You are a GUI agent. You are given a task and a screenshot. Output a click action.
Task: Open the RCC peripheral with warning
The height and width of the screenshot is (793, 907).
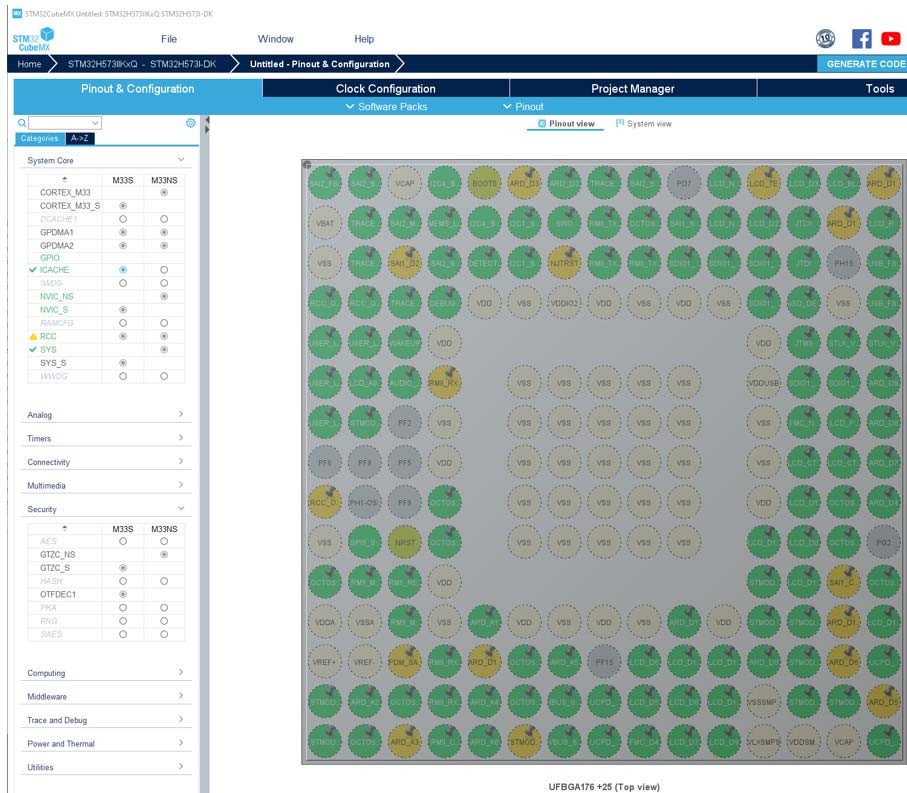point(48,337)
